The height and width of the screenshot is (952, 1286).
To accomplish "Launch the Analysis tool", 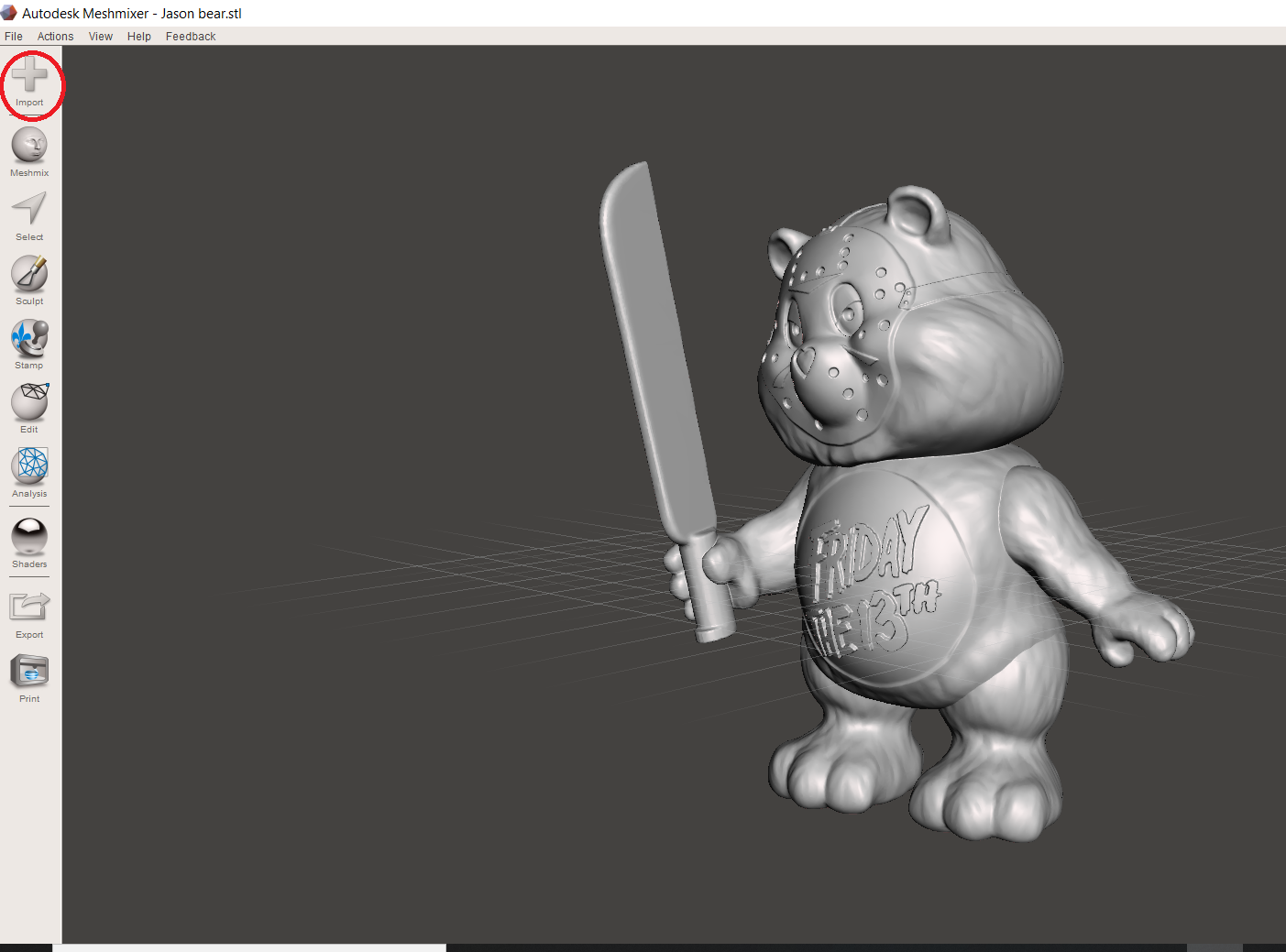I will click(x=29, y=466).
